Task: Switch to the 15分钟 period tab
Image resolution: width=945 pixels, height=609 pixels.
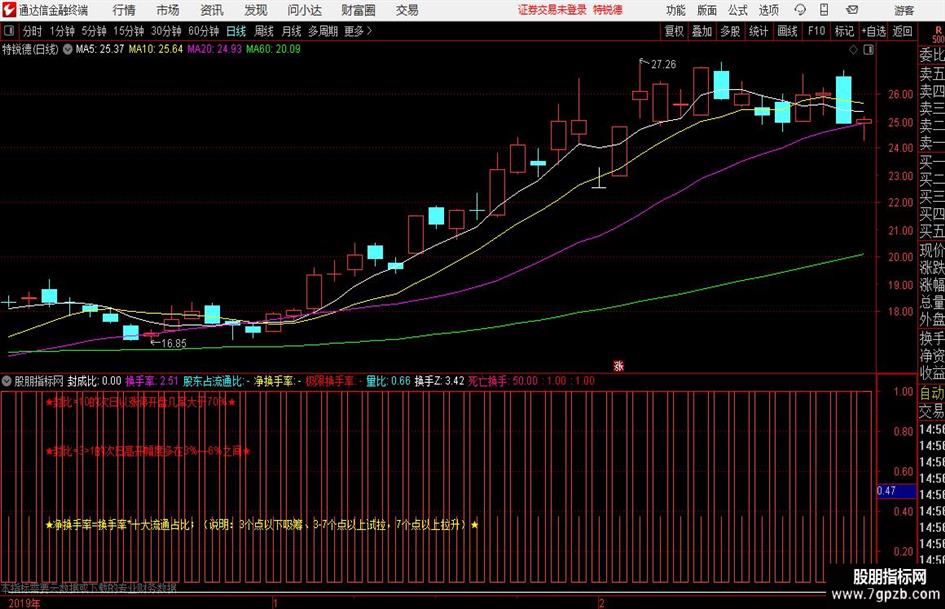Action: coord(129,31)
